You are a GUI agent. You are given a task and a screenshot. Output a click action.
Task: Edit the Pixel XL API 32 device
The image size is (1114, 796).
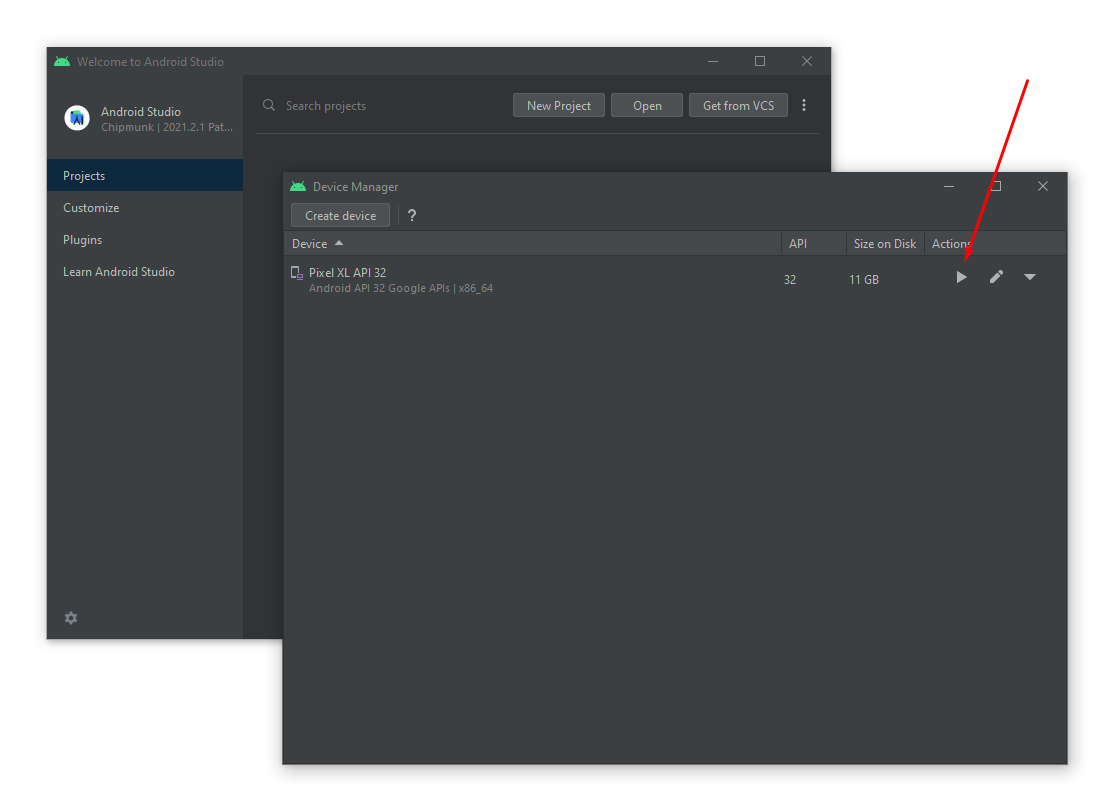tap(996, 277)
